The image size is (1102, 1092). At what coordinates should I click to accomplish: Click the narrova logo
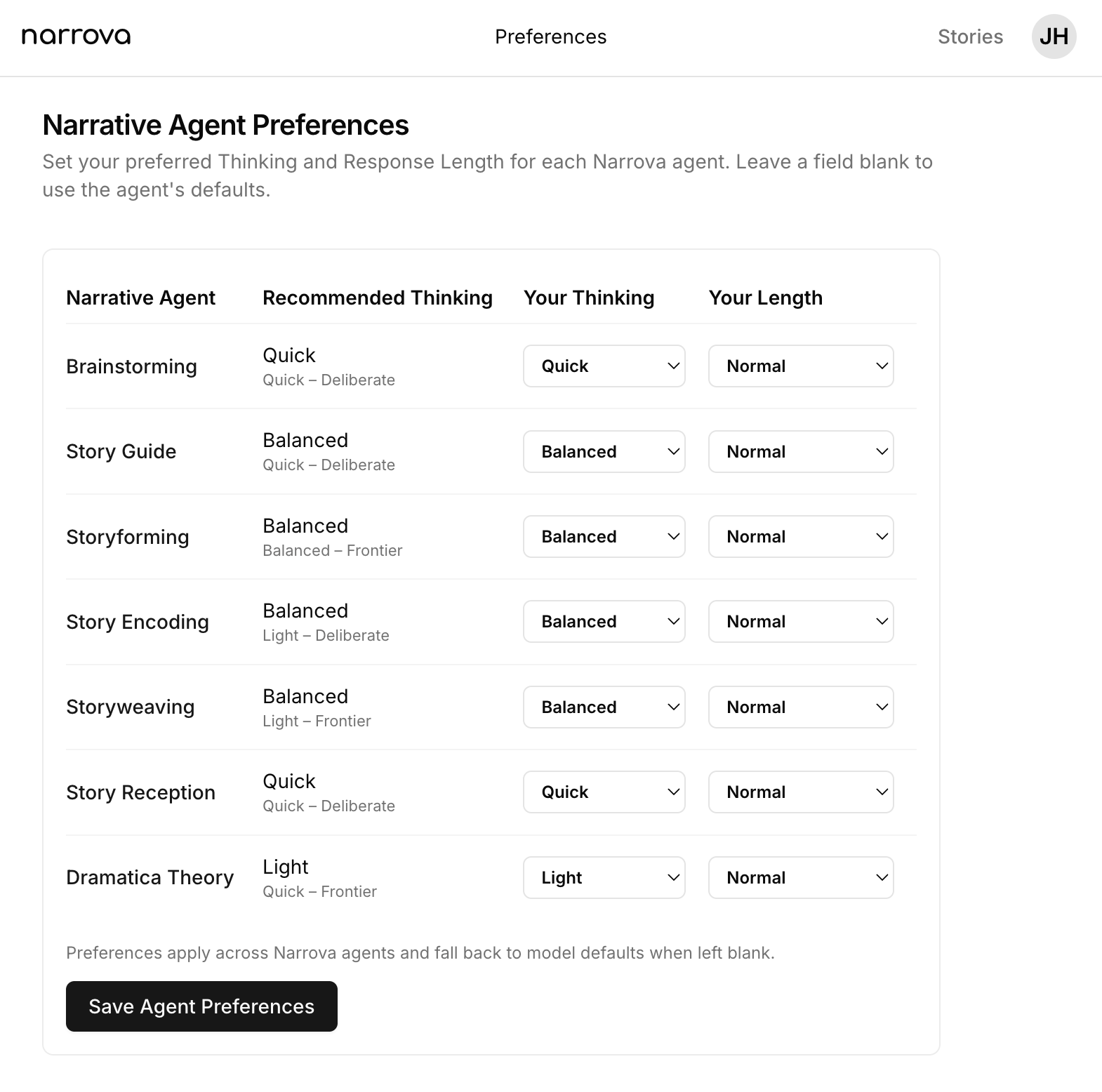(x=76, y=36)
